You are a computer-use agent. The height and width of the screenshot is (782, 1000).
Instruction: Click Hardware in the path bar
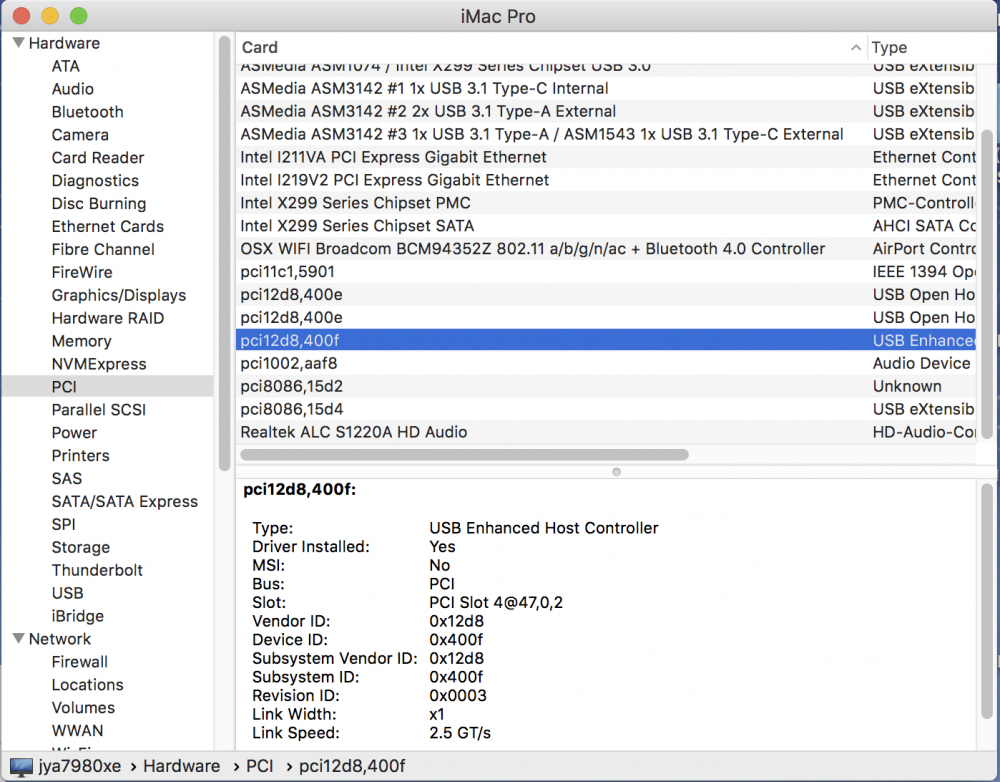[x=182, y=766]
